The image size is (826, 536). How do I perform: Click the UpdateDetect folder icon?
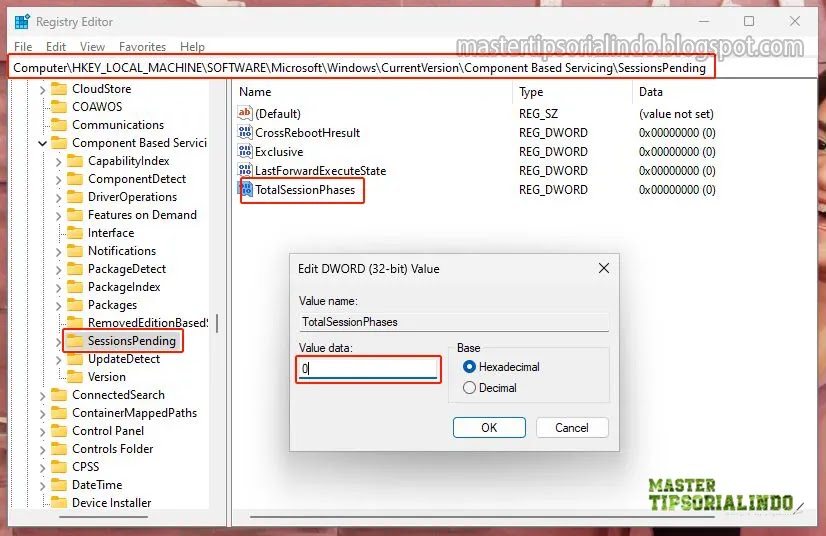tap(75, 359)
